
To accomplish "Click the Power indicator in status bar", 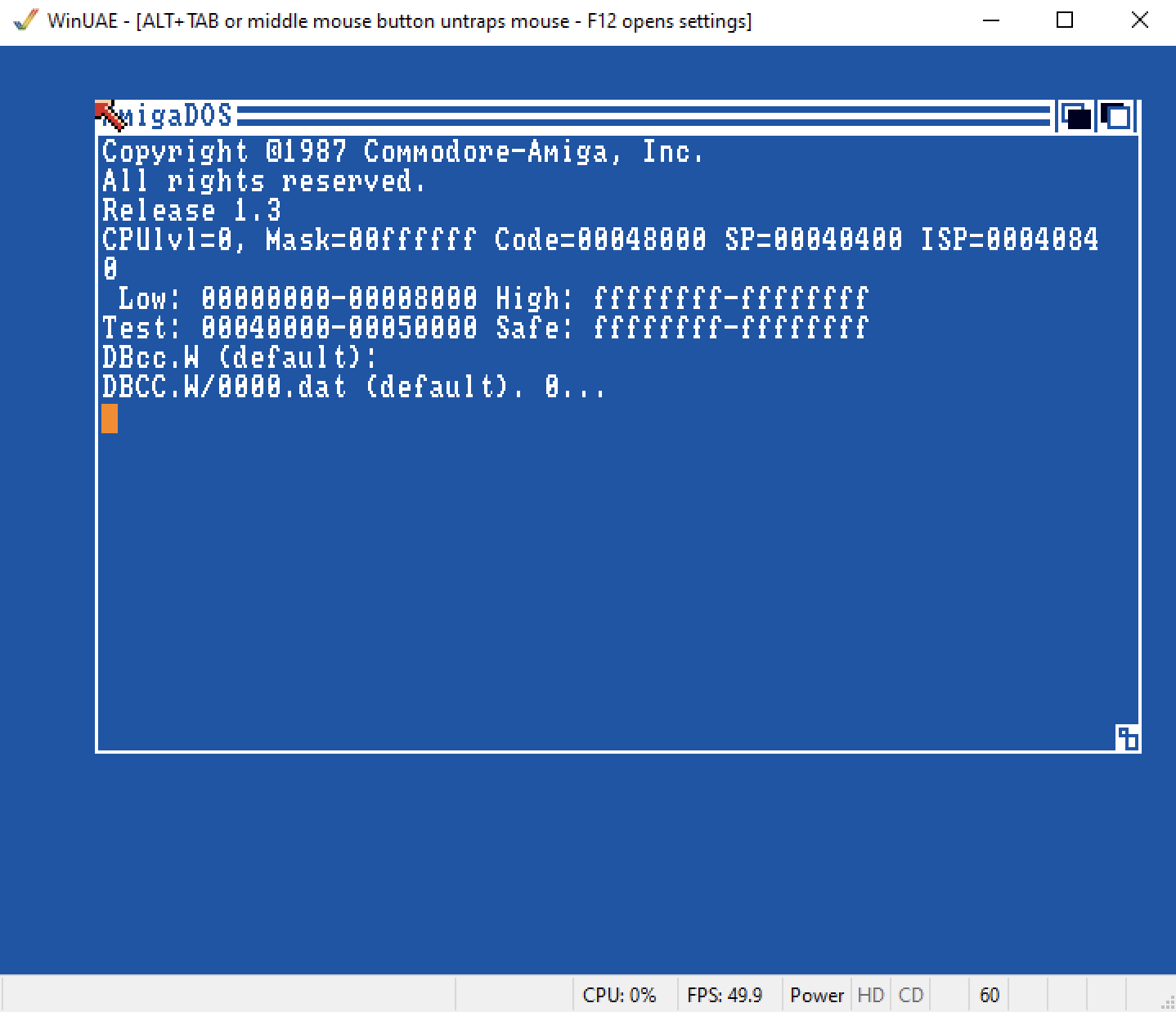I will [x=816, y=995].
